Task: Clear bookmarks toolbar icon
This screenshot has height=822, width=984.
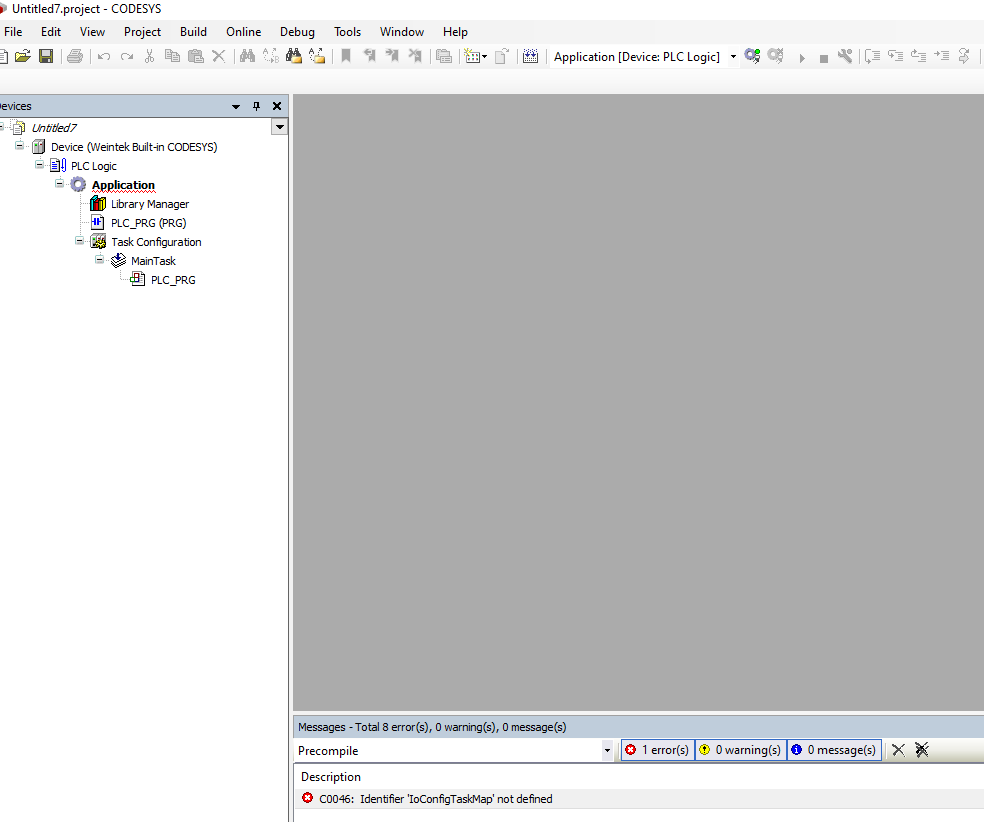Action: click(415, 56)
